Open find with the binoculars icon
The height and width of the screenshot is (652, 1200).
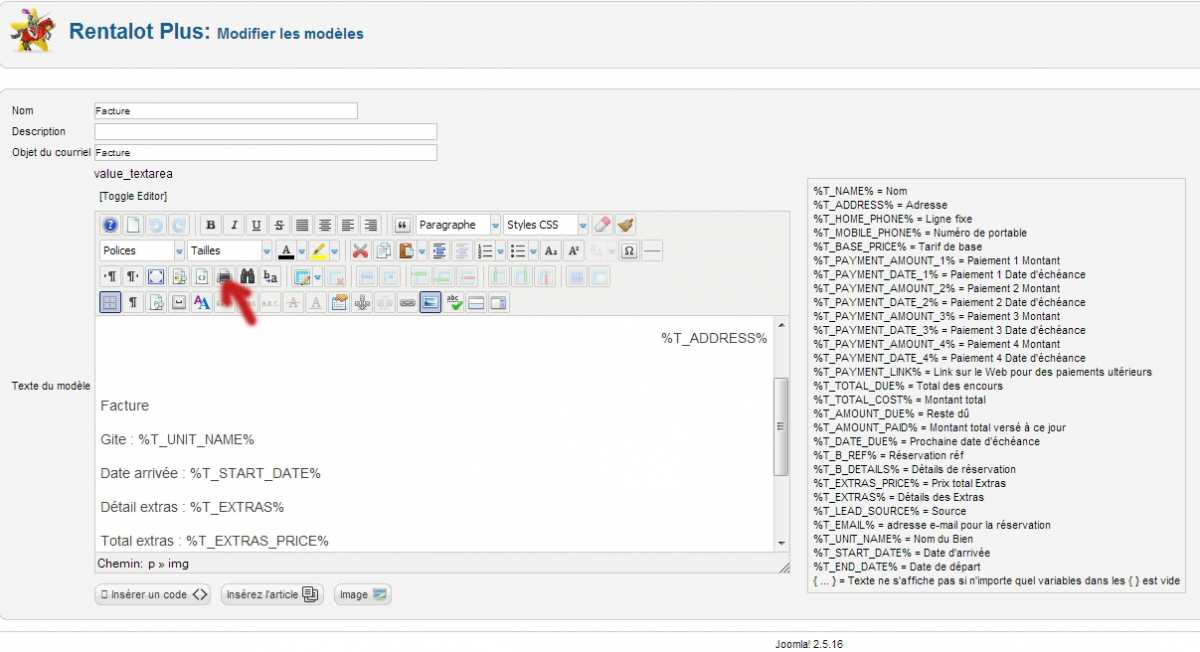tap(248, 277)
